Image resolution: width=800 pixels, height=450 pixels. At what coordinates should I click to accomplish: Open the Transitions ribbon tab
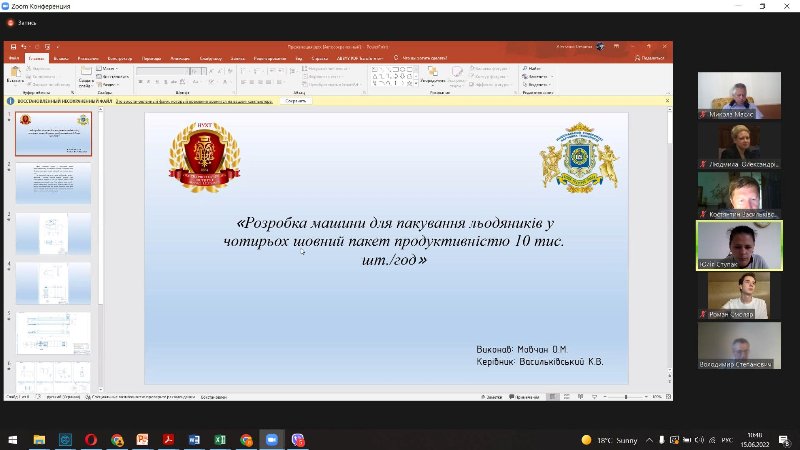pos(152,58)
